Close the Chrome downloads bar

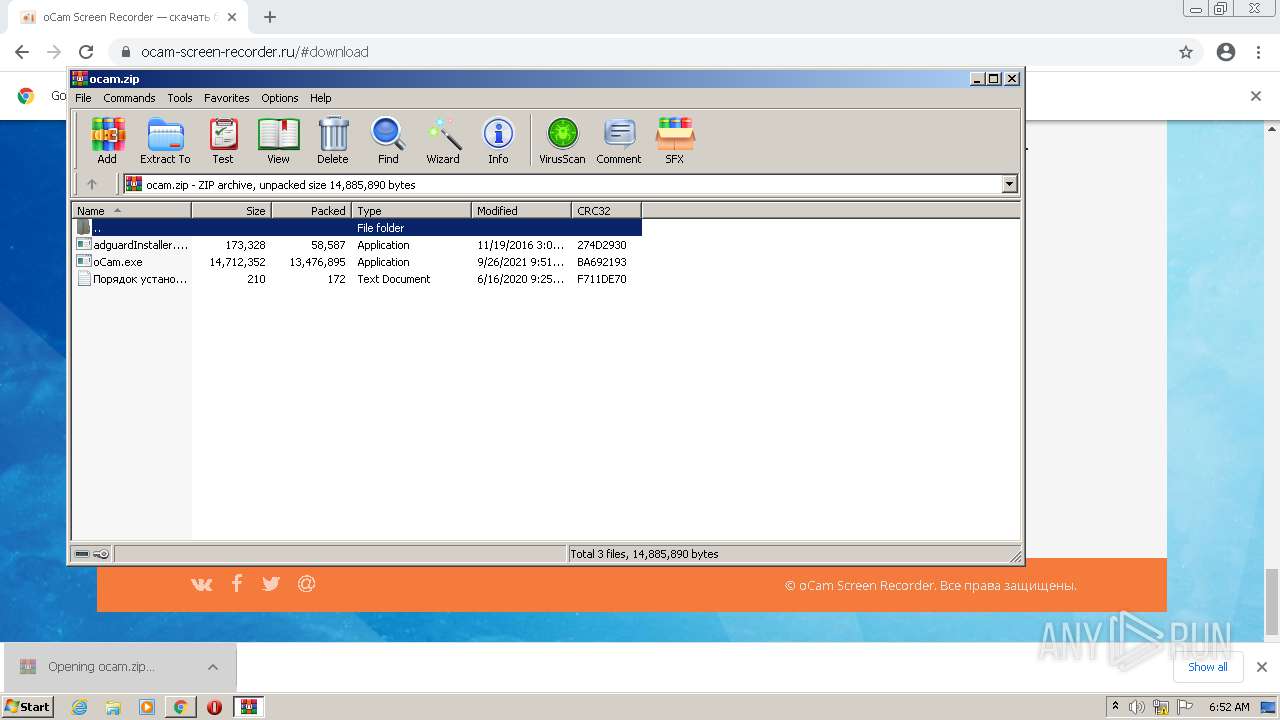pos(1262,667)
